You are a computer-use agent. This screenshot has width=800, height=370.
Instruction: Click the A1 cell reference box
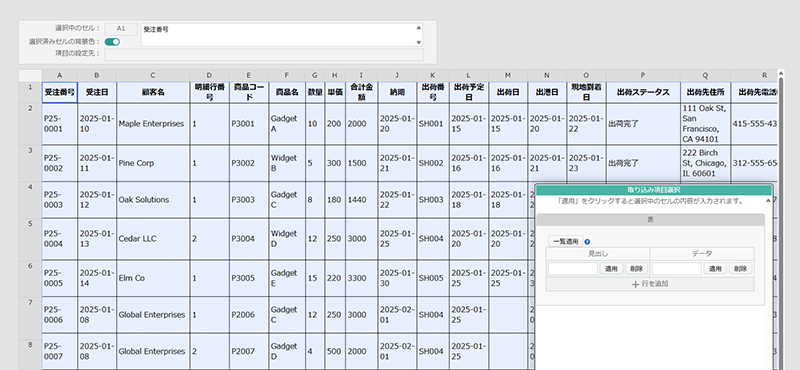(121, 29)
